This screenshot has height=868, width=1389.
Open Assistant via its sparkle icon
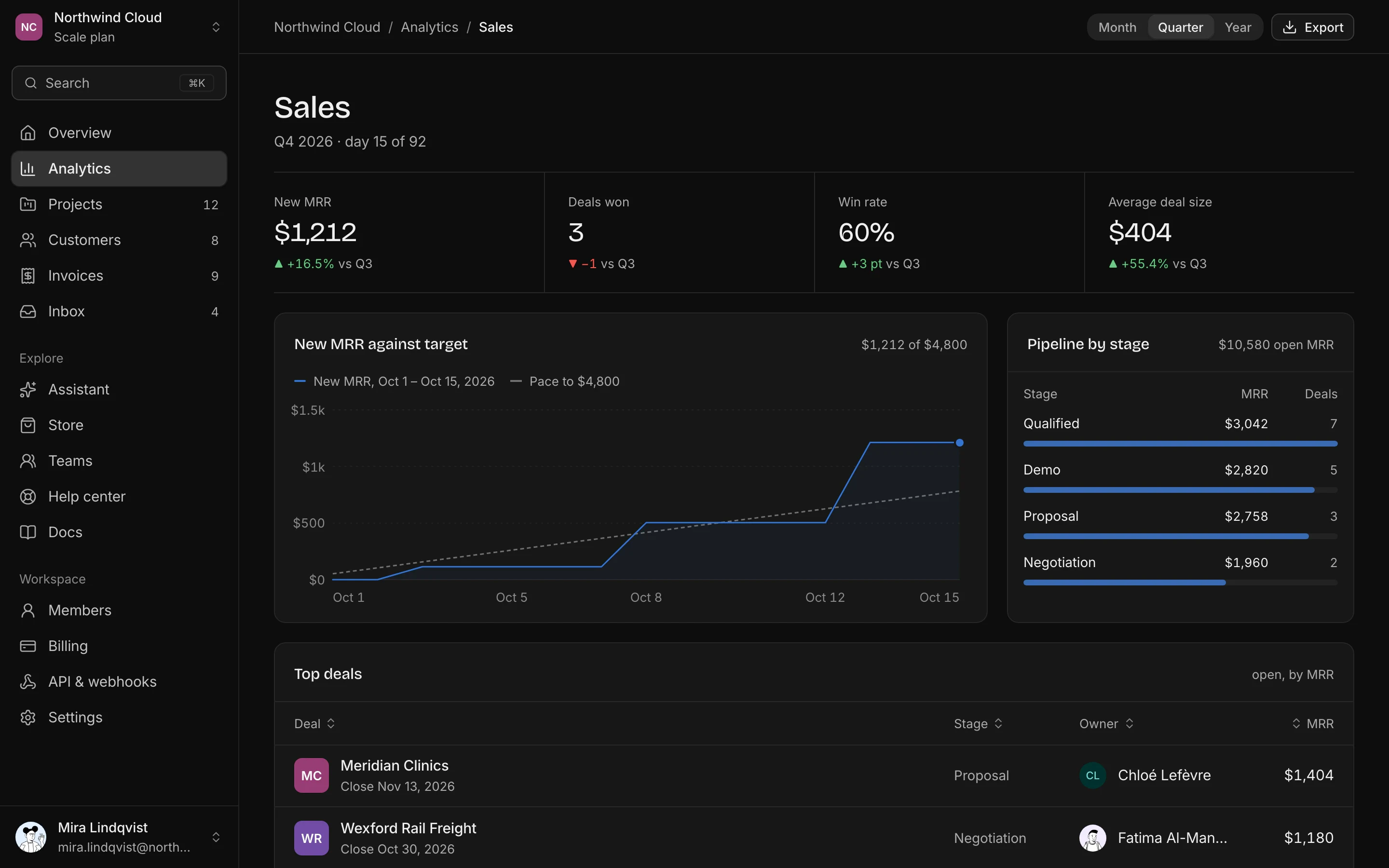coord(27,389)
